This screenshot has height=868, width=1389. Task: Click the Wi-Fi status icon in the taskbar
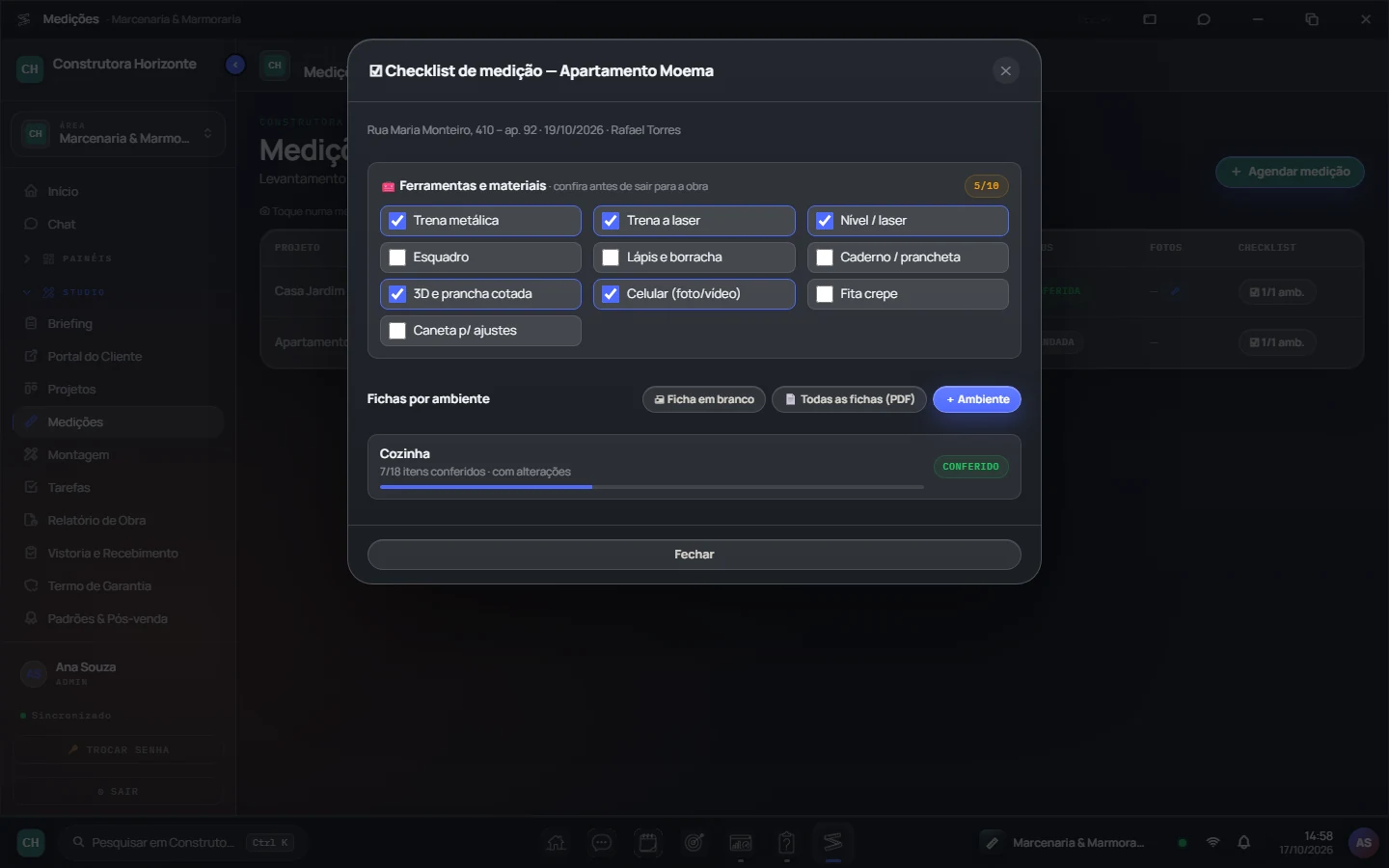(x=1213, y=842)
